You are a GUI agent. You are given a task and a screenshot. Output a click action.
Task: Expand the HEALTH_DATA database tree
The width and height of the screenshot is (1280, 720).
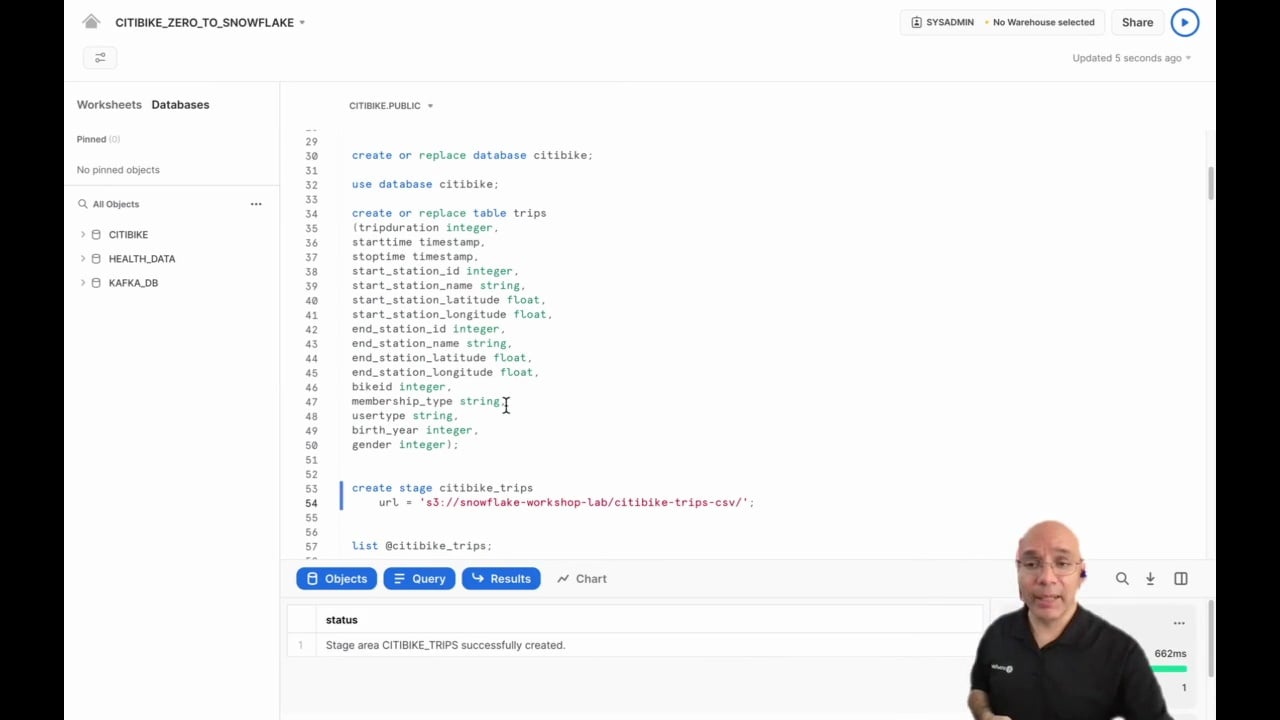pos(83,259)
